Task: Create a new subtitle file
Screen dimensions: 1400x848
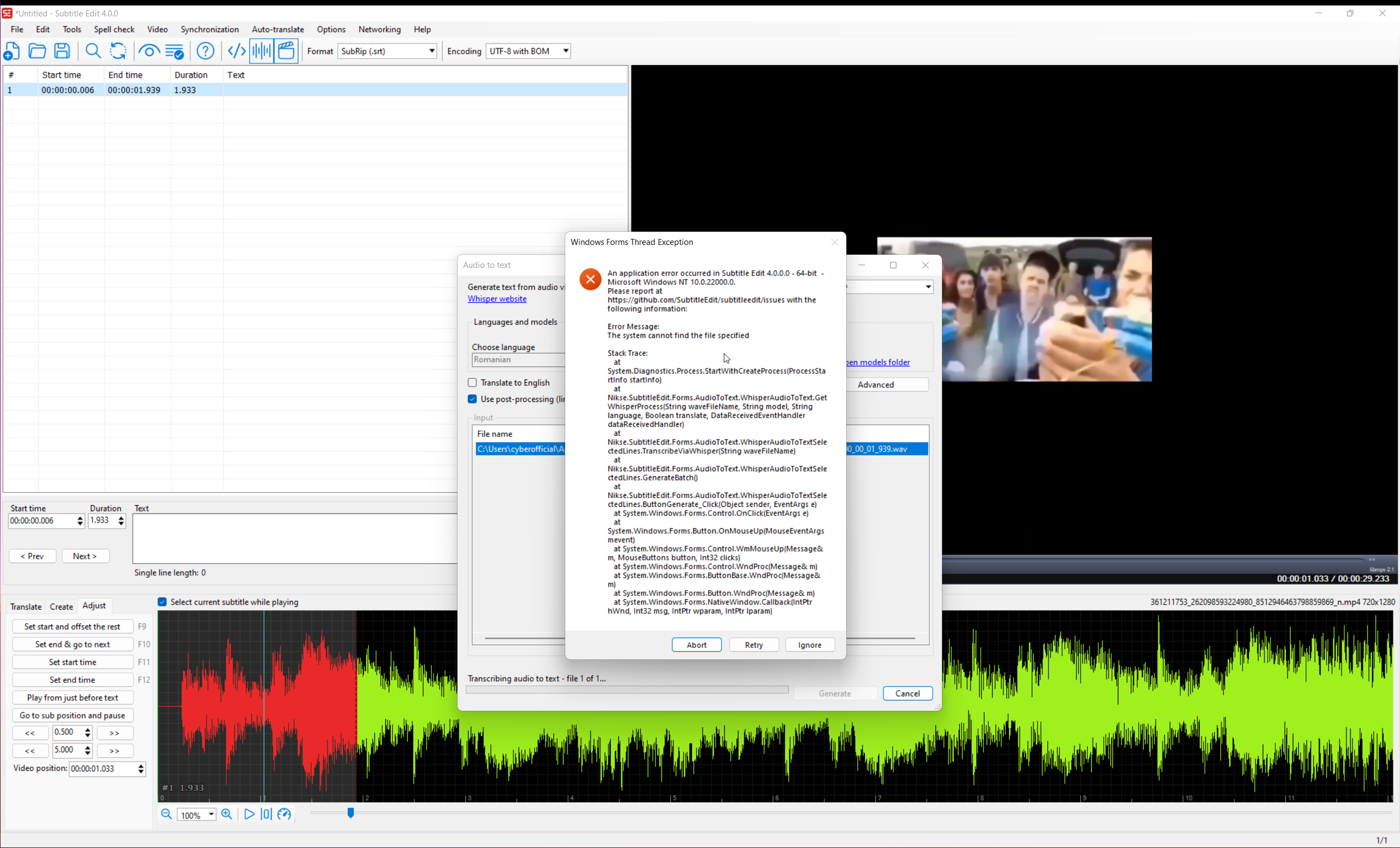Action: click(x=11, y=51)
